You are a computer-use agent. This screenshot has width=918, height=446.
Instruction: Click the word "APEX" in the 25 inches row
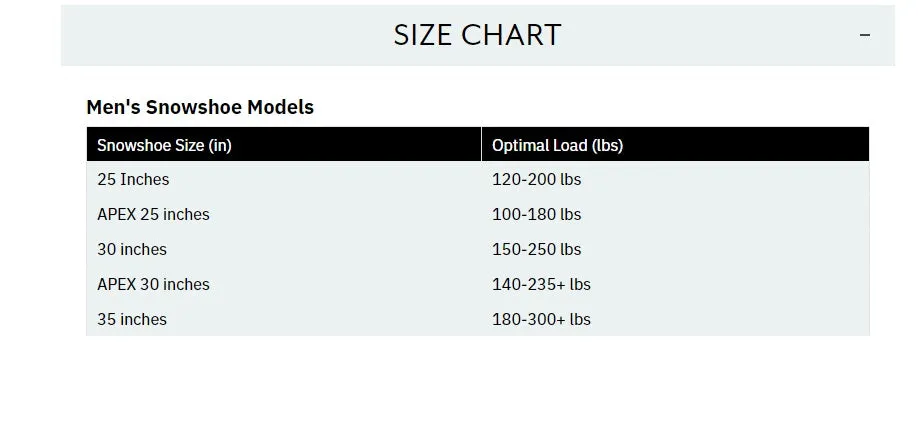pyautogui.click(x=116, y=215)
